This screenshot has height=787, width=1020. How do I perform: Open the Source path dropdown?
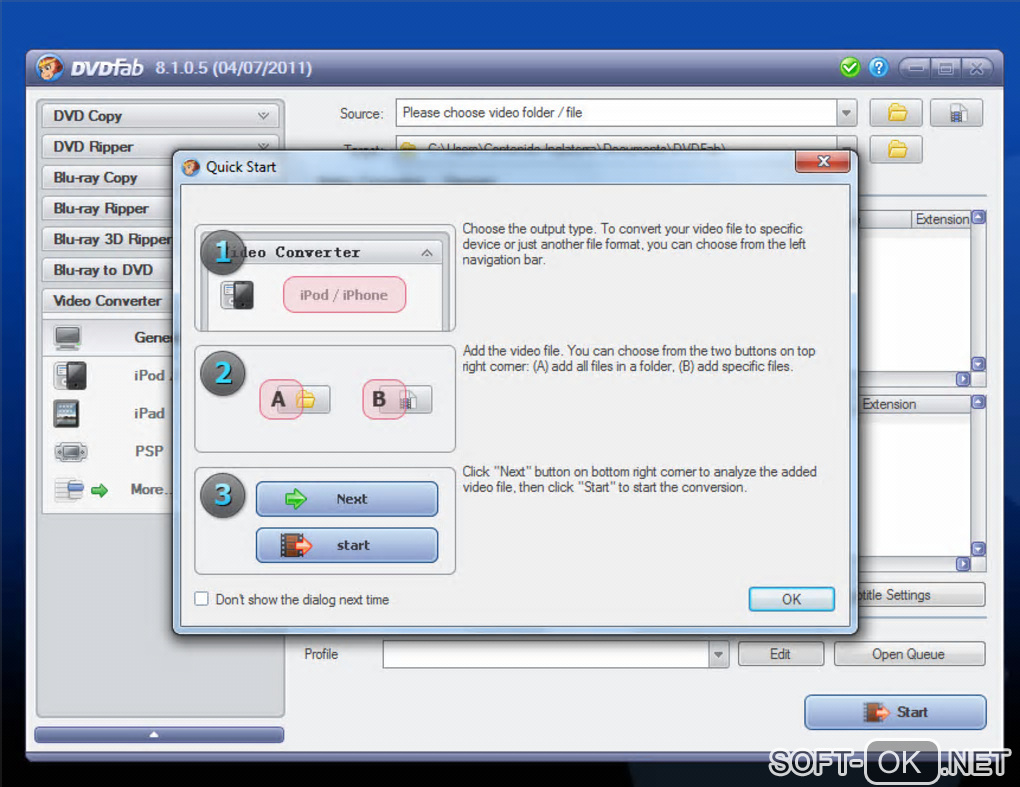[846, 113]
